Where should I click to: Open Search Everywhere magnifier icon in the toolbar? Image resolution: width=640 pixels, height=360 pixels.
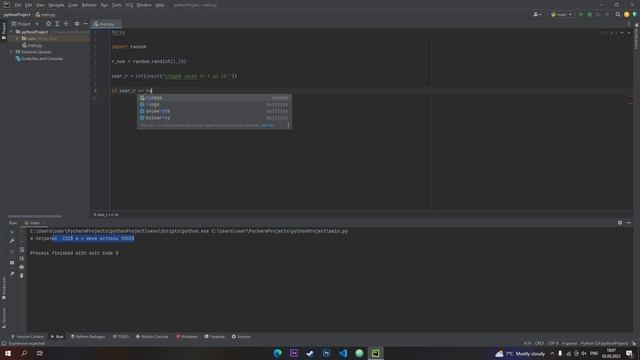click(618, 14)
